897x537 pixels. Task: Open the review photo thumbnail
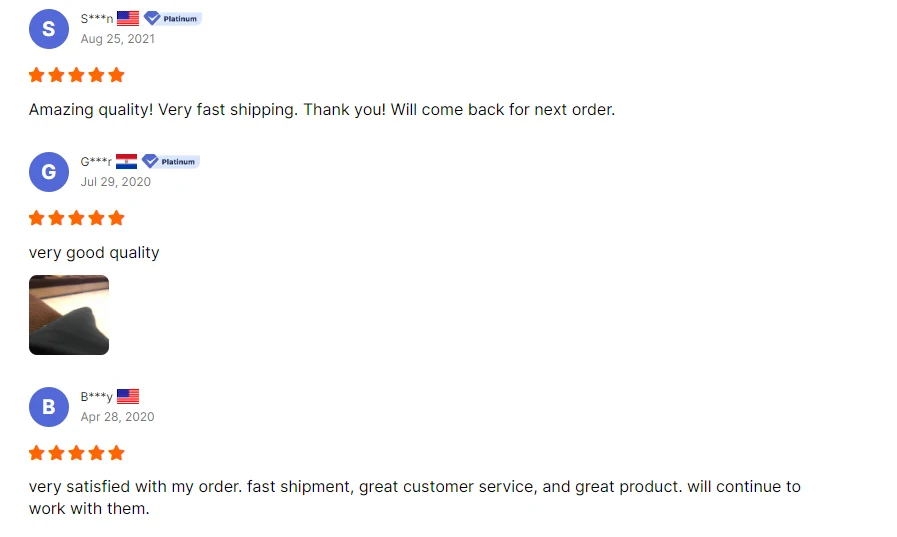[69, 315]
